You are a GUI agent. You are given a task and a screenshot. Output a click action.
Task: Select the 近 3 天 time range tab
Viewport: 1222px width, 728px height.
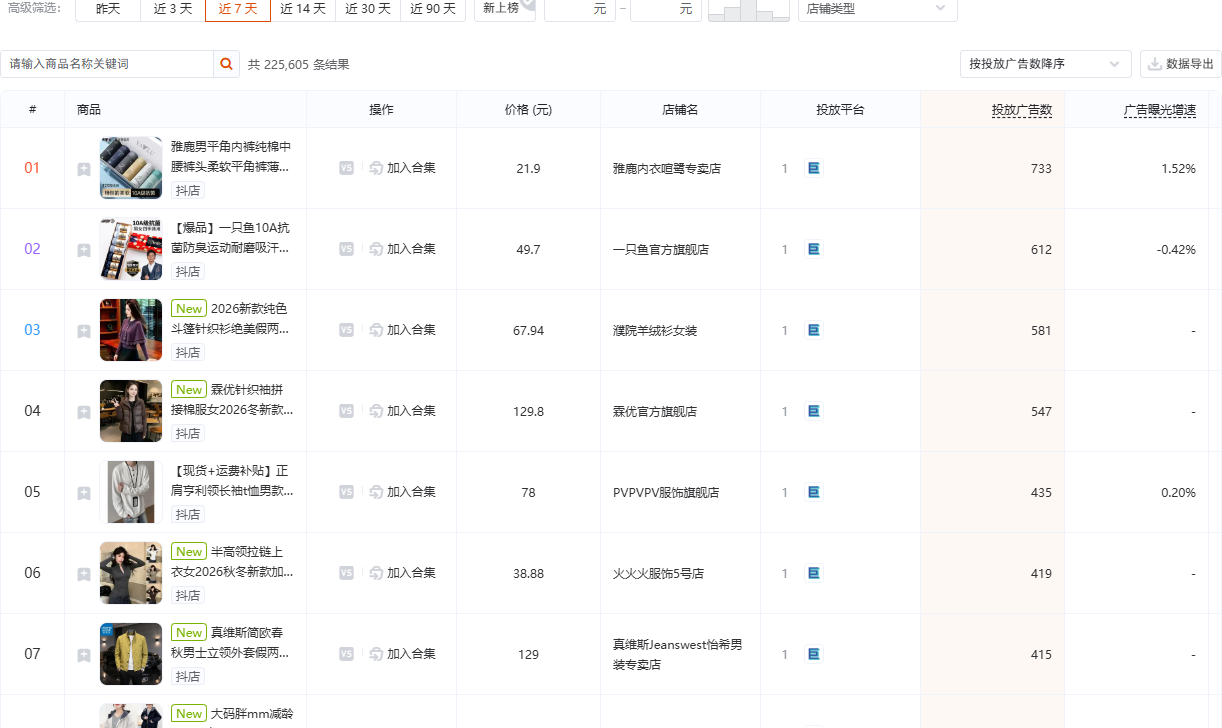click(173, 8)
